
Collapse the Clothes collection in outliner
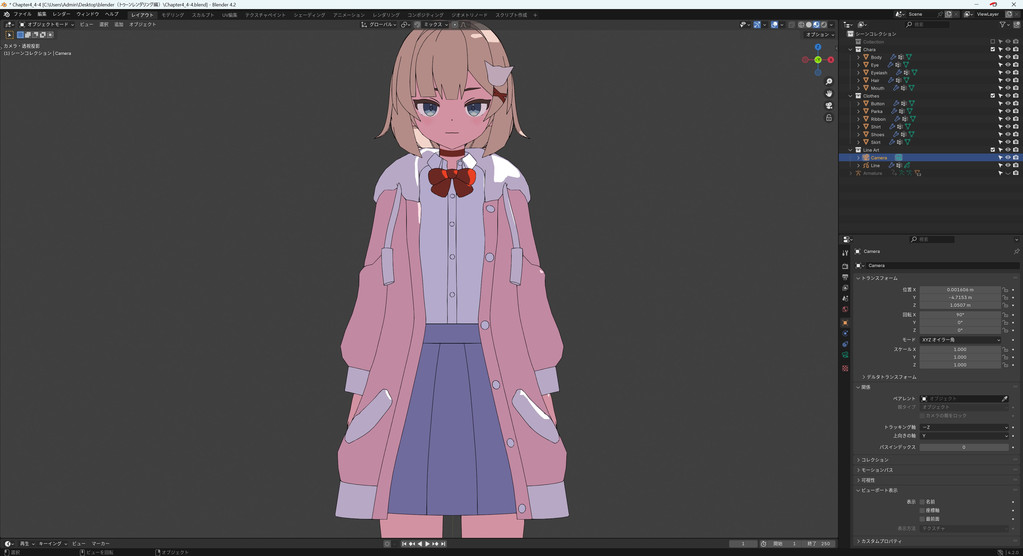coord(851,96)
